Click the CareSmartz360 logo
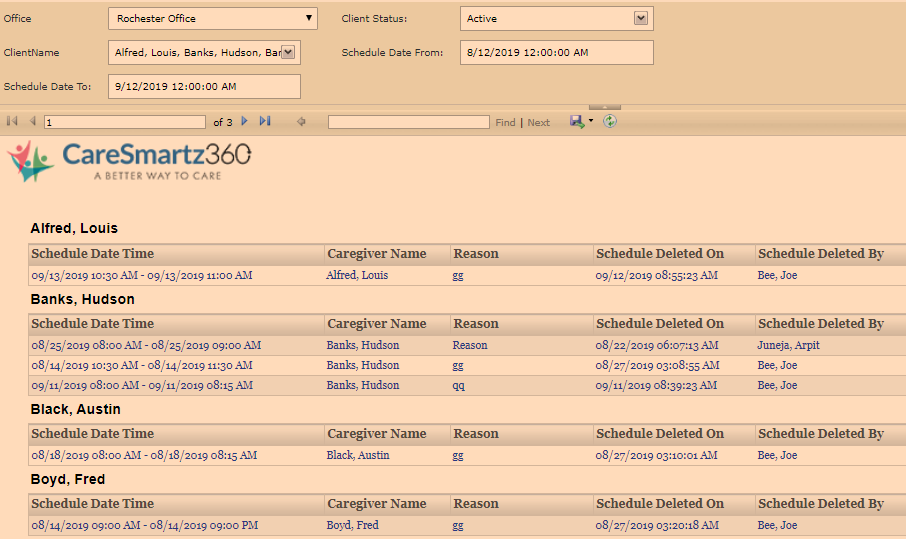The height and width of the screenshot is (539, 906). [130, 160]
